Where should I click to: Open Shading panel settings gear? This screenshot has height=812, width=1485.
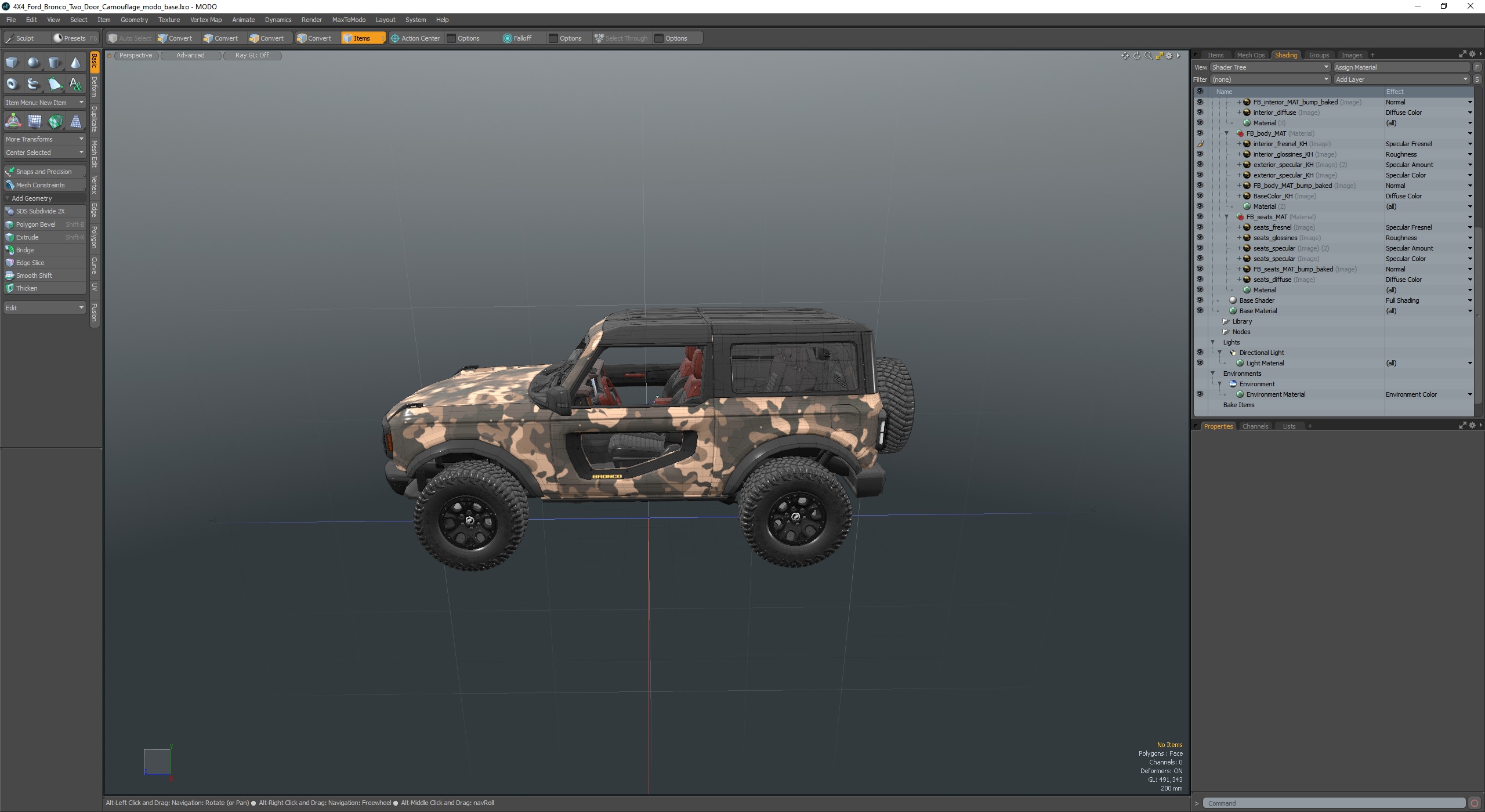[1472, 54]
